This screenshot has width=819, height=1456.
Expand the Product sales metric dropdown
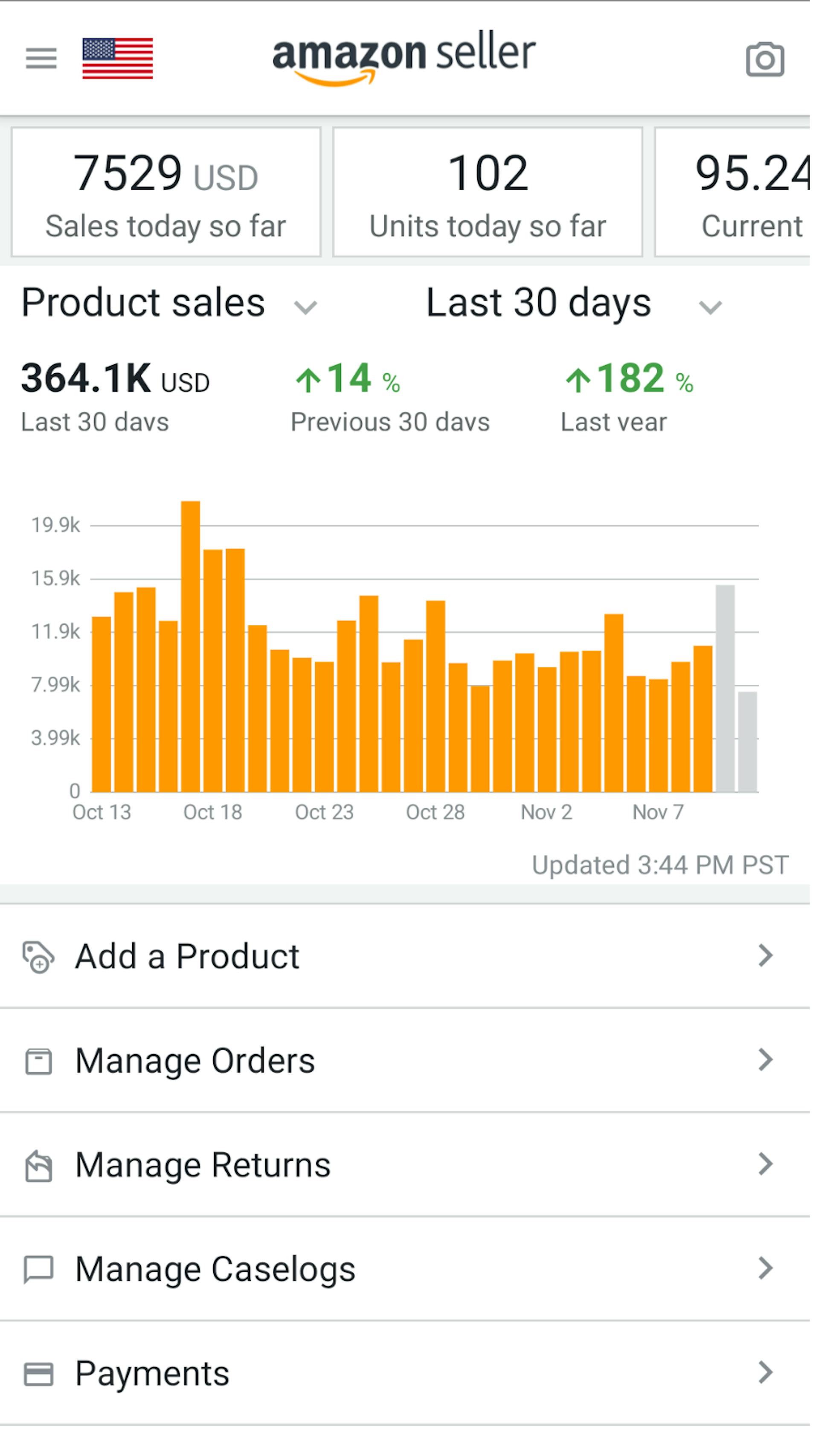(305, 307)
